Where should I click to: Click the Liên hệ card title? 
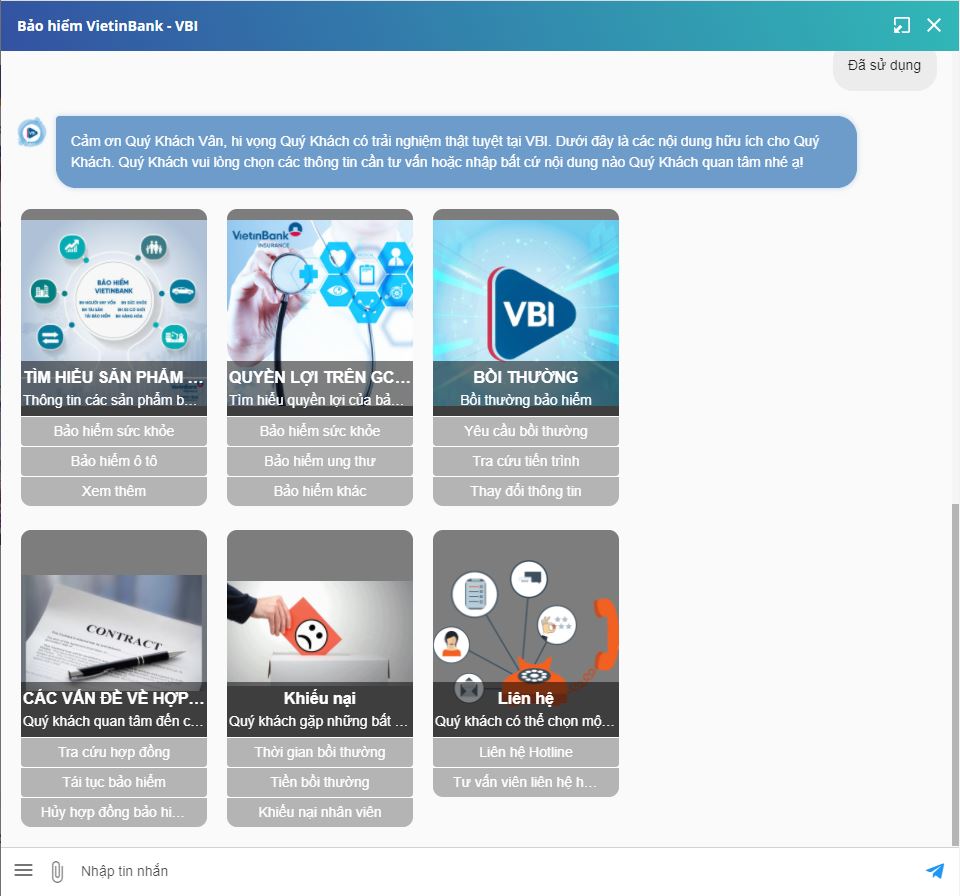point(526,698)
